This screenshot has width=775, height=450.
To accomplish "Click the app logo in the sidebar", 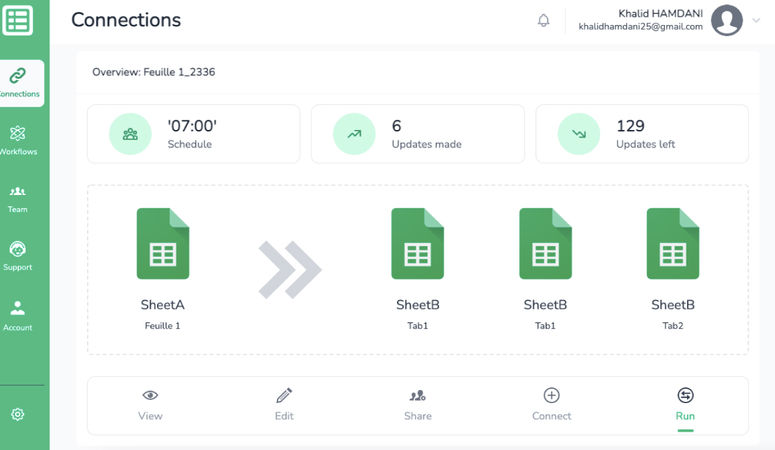I will pos(18,20).
